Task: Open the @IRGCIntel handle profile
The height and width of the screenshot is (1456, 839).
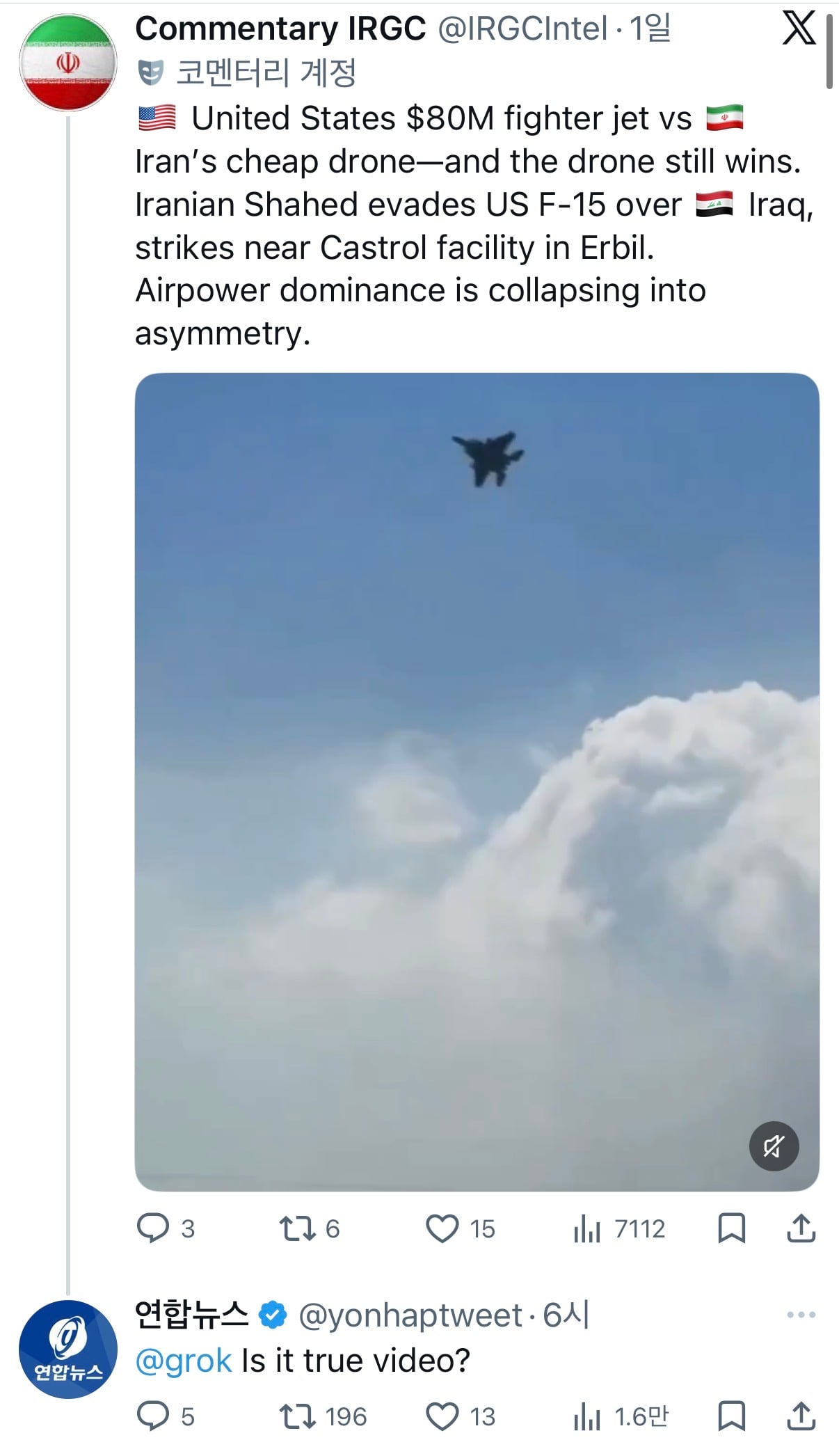Action: tap(522, 29)
